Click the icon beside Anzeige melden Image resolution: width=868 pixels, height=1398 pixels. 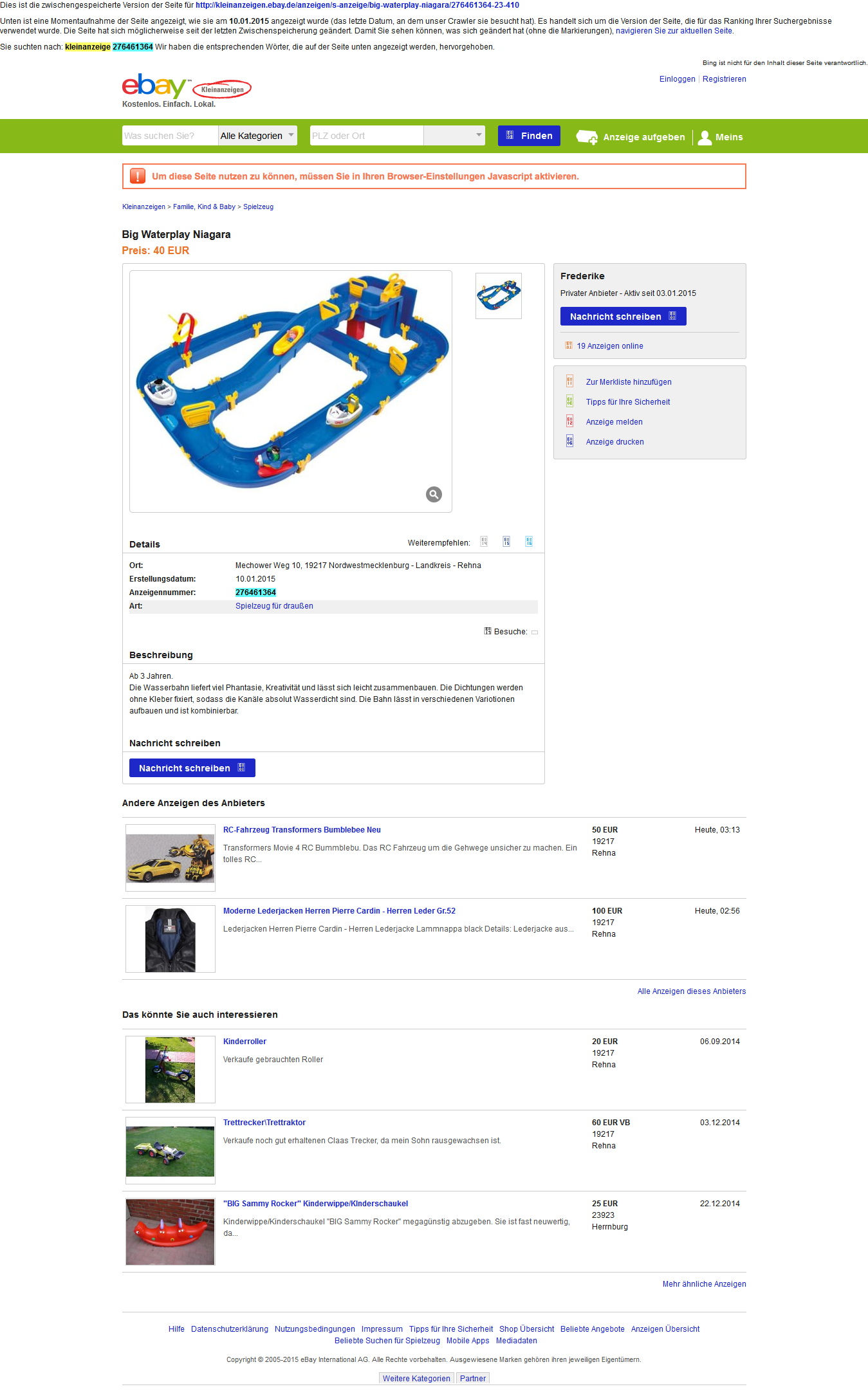point(569,421)
